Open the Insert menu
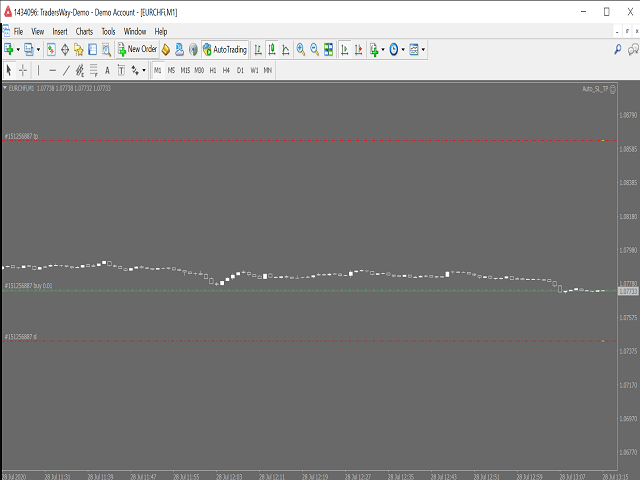The width and height of the screenshot is (640, 480). (60, 31)
